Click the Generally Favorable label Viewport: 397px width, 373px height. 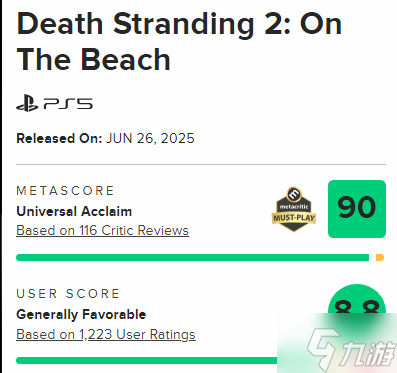81,314
